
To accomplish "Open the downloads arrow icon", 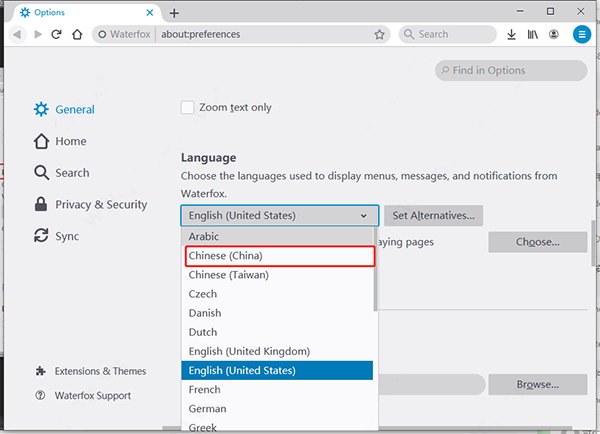I will (x=511, y=35).
